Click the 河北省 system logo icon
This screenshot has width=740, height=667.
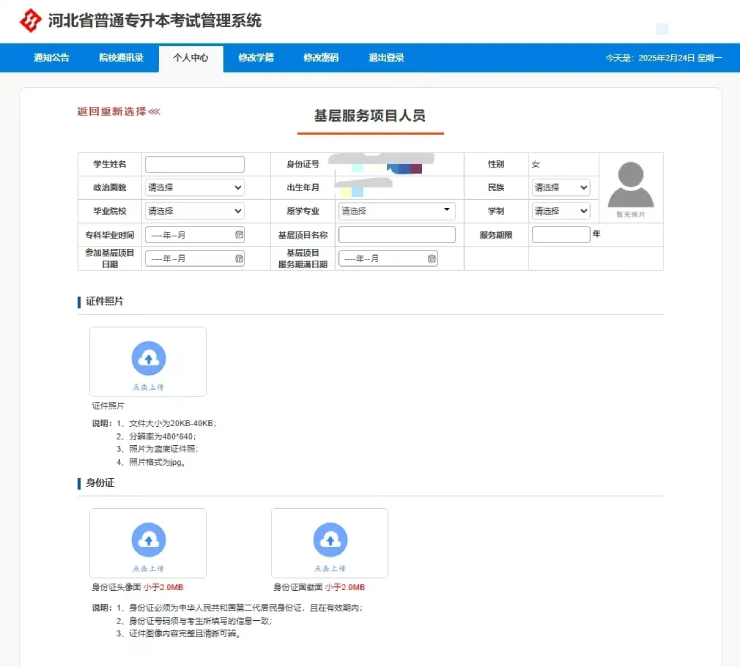(x=33, y=21)
